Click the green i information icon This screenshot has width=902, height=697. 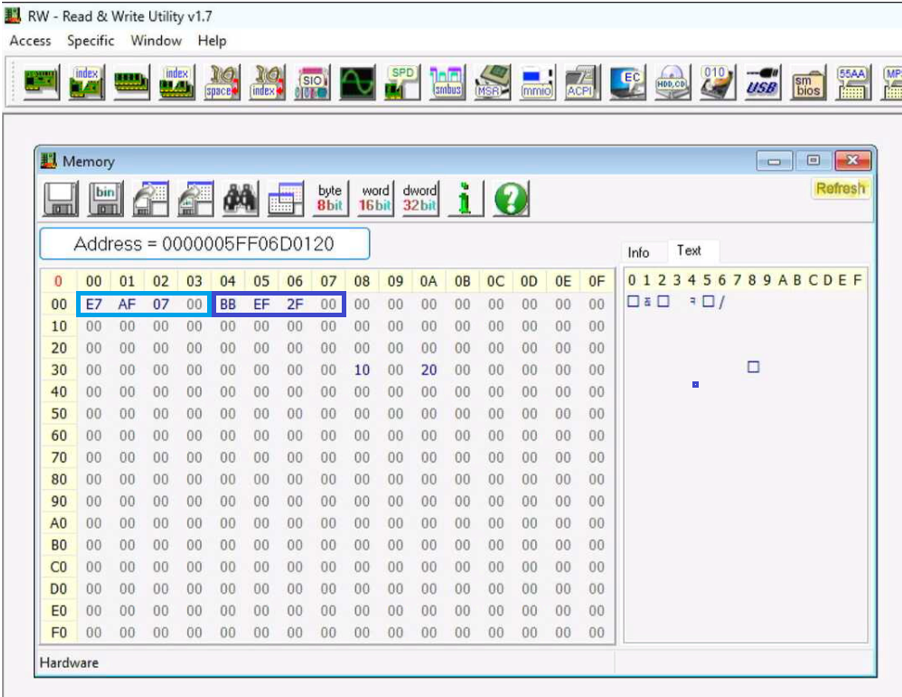pyautogui.click(x=466, y=199)
